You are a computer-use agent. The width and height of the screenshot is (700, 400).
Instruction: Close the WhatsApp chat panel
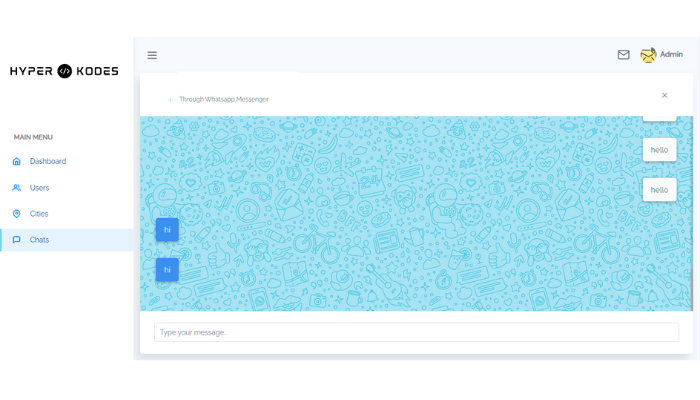click(x=664, y=95)
